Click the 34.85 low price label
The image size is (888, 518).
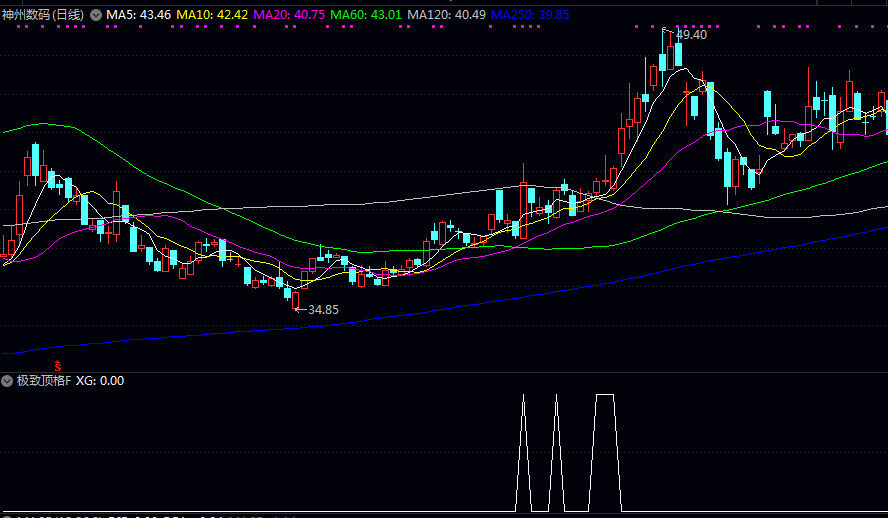point(323,310)
